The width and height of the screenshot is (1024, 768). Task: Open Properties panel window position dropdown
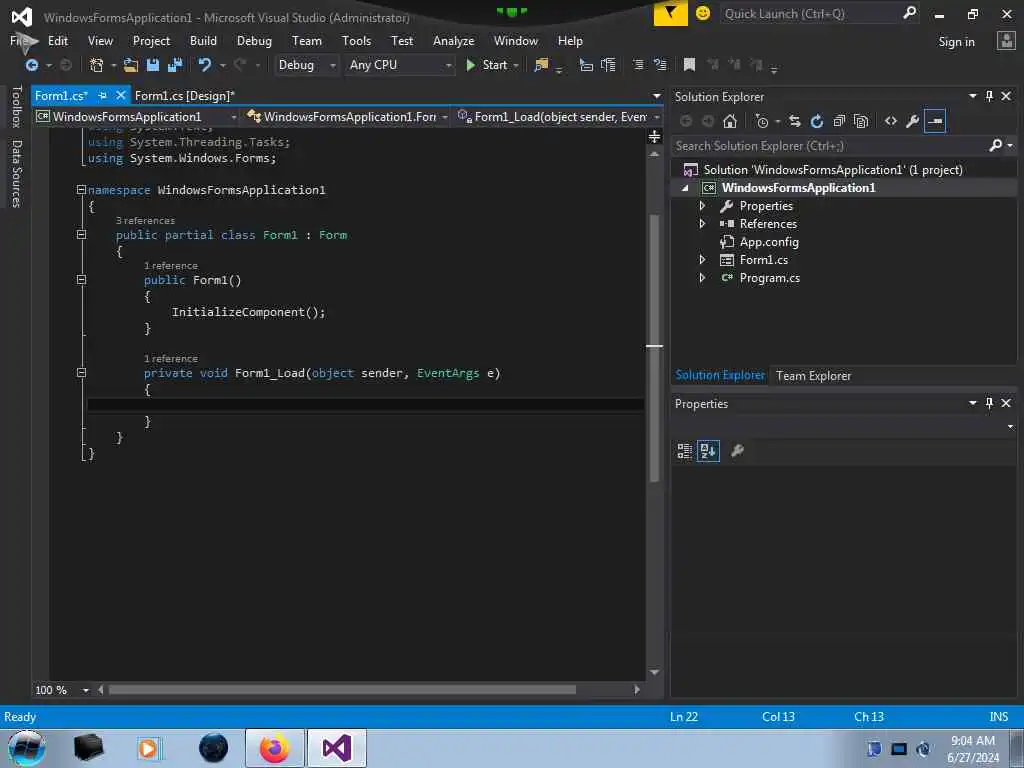tap(972, 403)
